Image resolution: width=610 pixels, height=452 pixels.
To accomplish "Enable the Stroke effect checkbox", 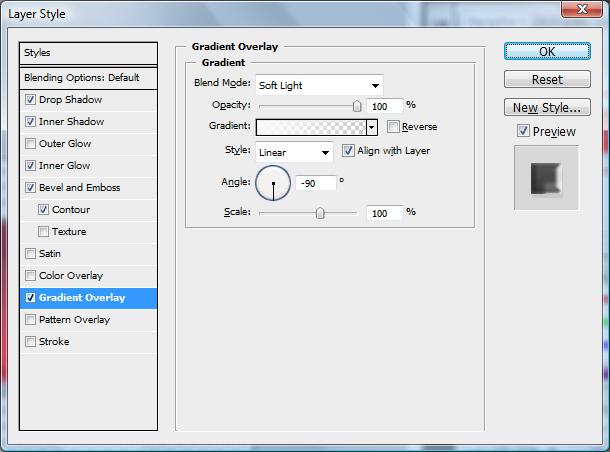I will pyautogui.click(x=31, y=342).
